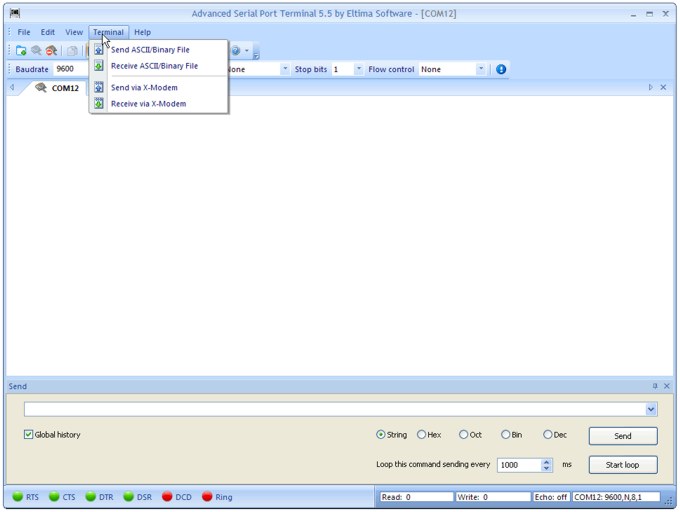Image resolution: width=680 pixels, height=512 pixels.
Task: Click the COM12 tab plug icon
Action: tap(41, 88)
